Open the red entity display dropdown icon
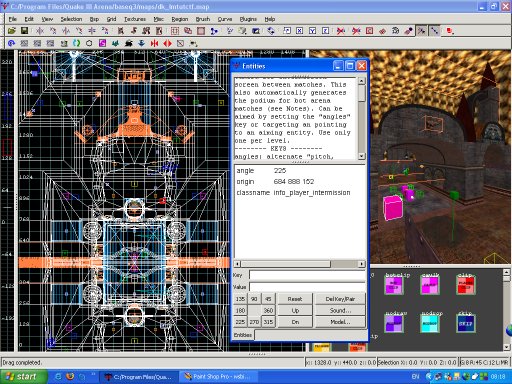This screenshot has height=384, width=512. click(x=450, y=31)
